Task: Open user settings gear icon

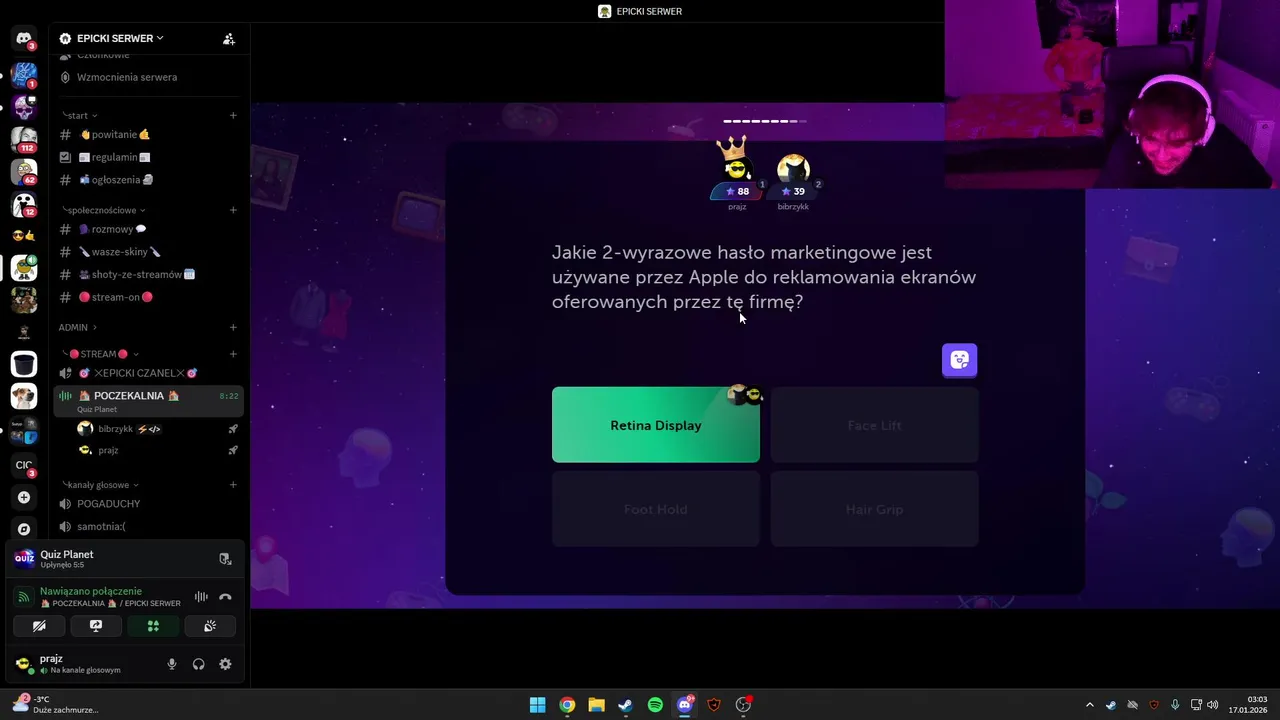Action: [225, 664]
